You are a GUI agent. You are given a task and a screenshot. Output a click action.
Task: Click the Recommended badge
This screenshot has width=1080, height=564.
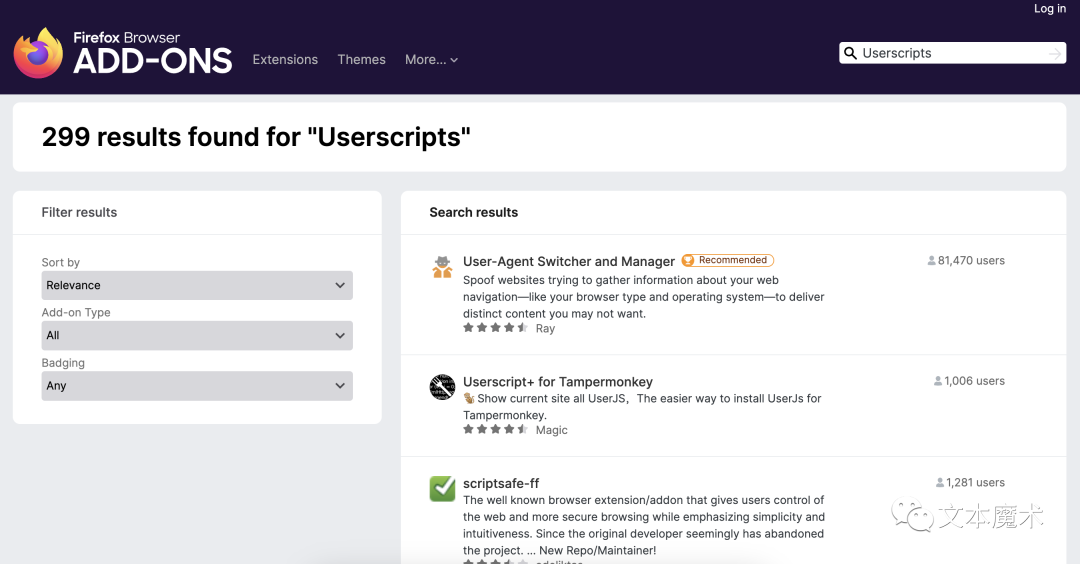click(727, 260)
